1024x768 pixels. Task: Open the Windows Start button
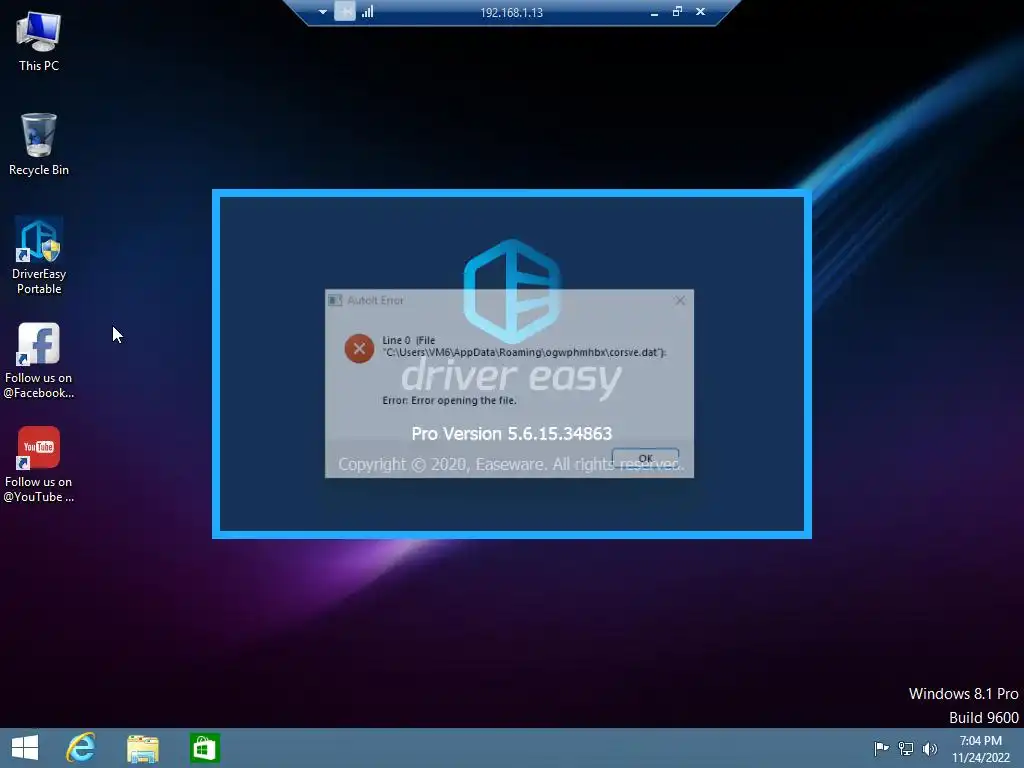[25, 748]
